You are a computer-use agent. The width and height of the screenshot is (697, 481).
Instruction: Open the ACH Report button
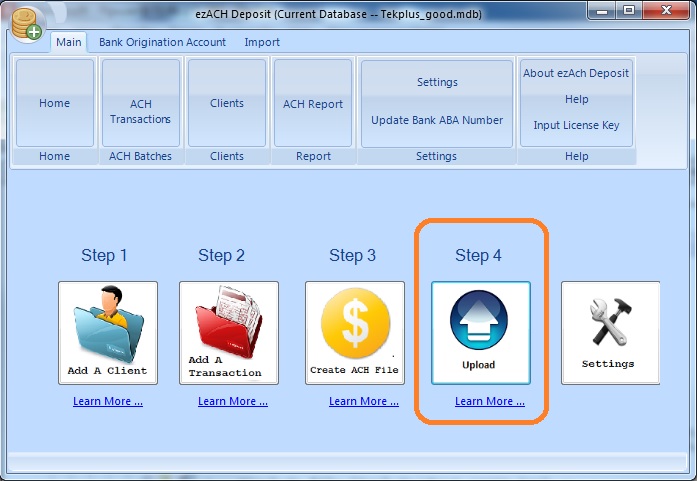click(313, 104)
